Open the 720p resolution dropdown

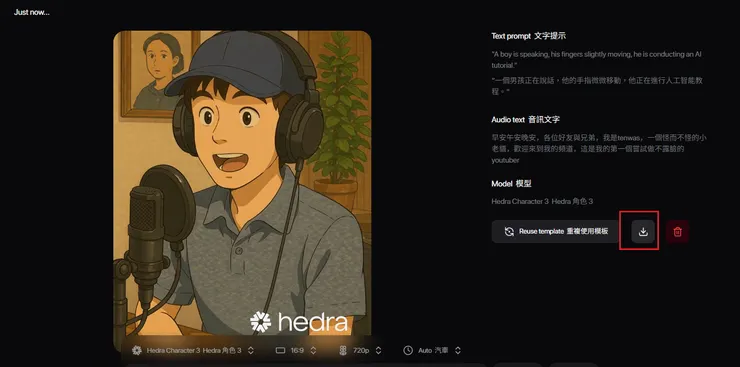click(360, 350)
